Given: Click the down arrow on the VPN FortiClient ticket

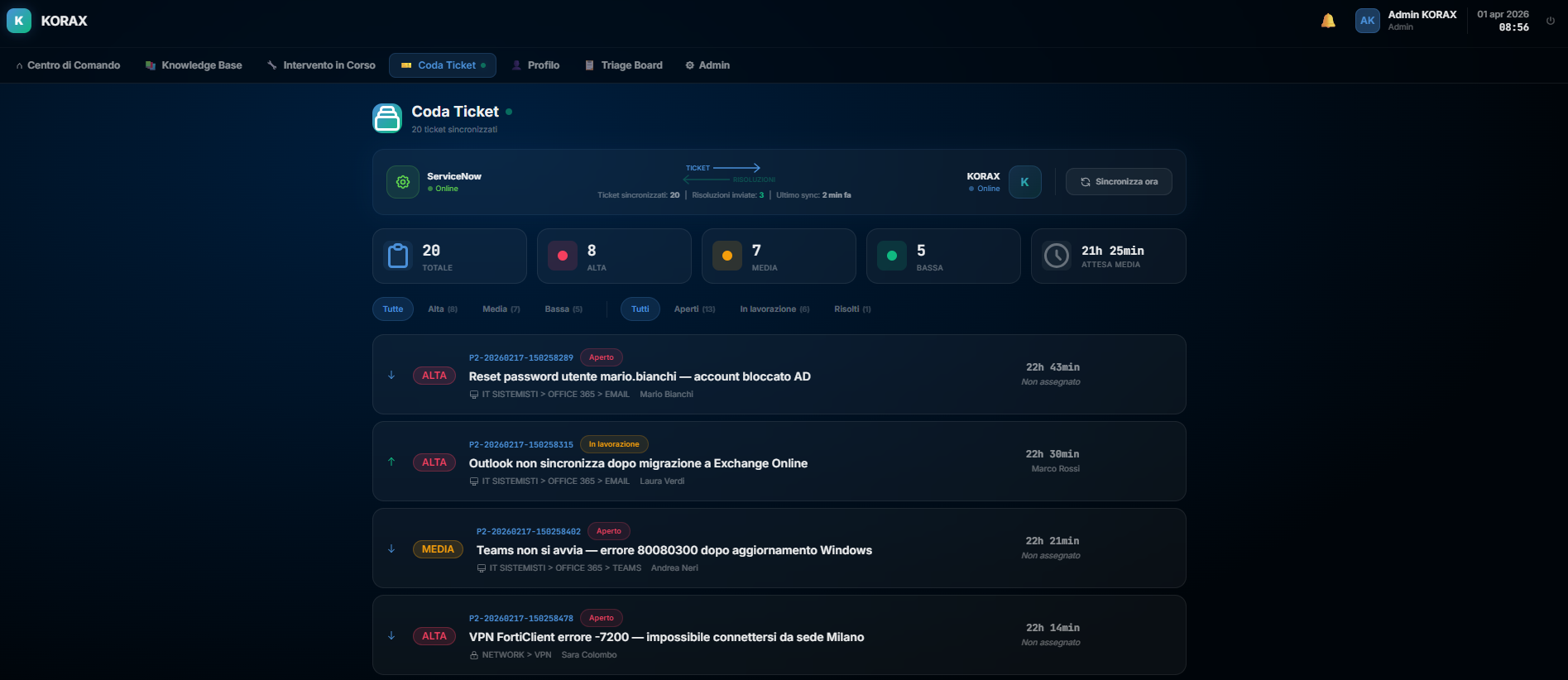Looking at the screenshot, I should 391,636.
